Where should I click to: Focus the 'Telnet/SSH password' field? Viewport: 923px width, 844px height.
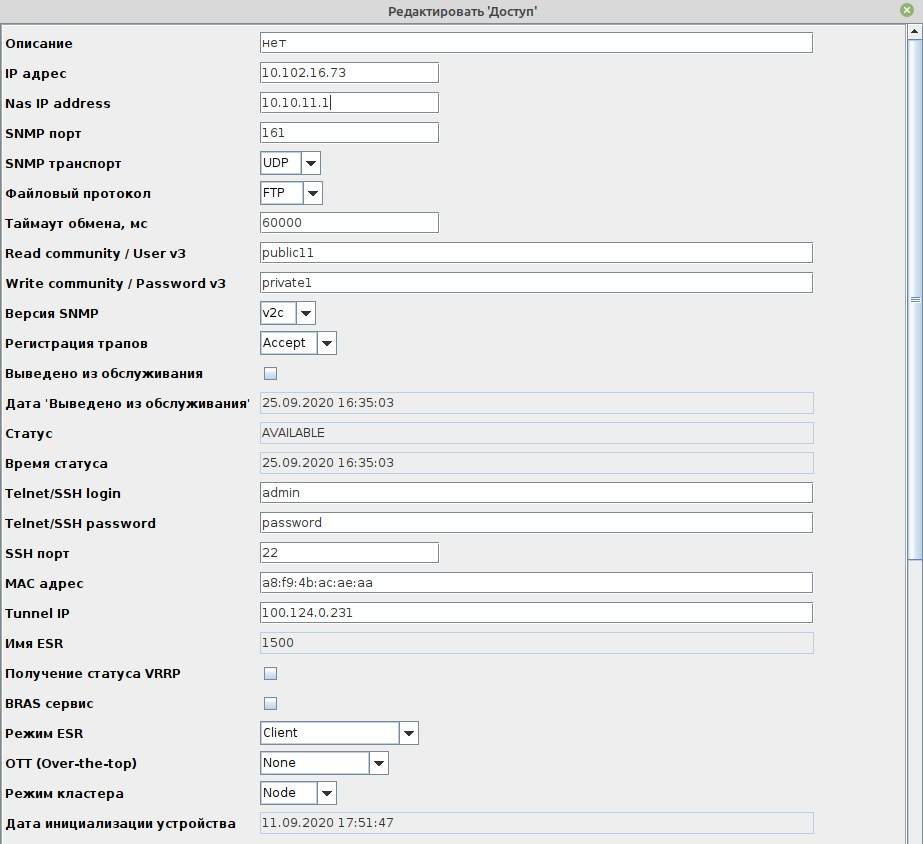point(535,523)
